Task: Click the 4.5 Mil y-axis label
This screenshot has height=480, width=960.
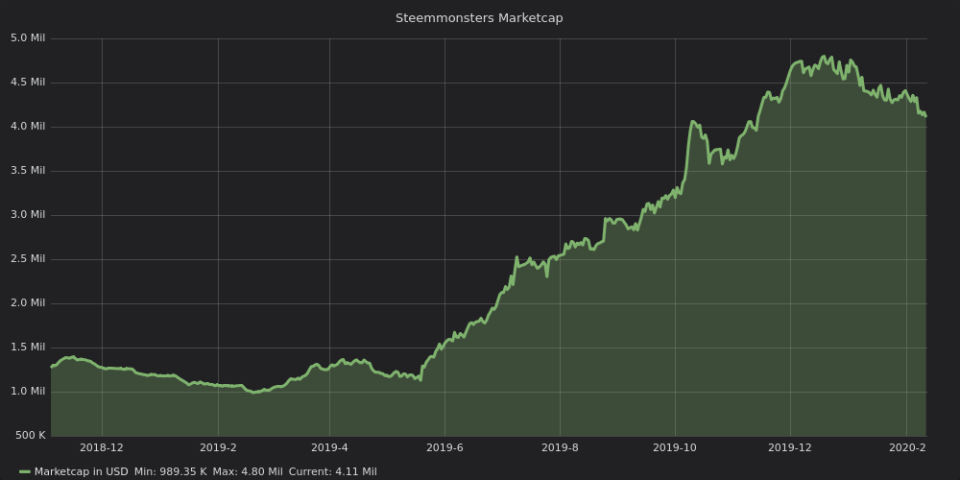Action: (x=28, y=82)
